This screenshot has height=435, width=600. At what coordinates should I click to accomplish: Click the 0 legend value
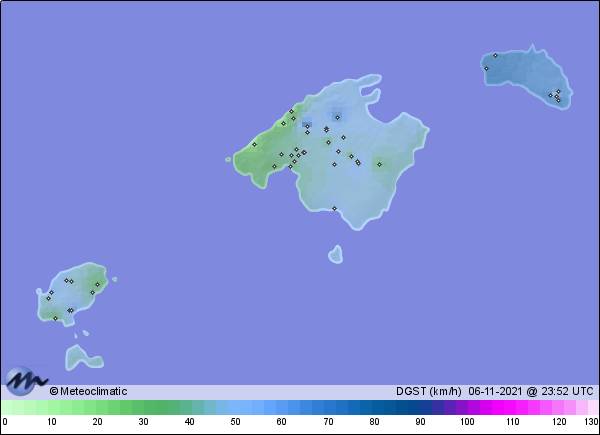5,422
